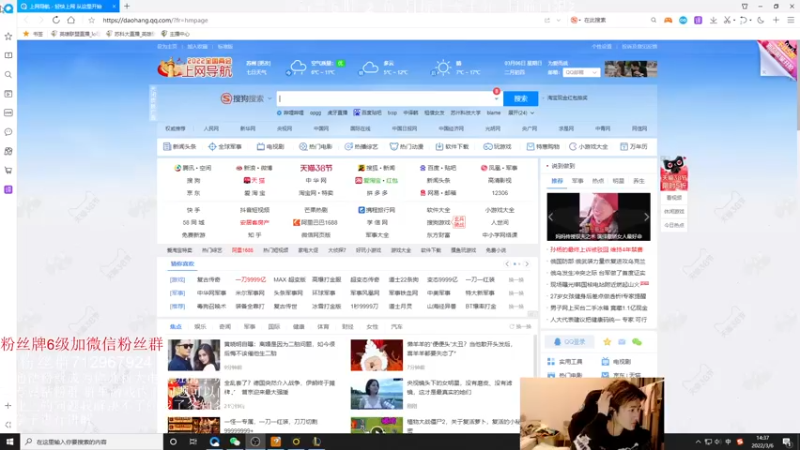Open the 阿里巴巴1688 link
Image resolution: width=800 pixels, height=450 pixels.
pyautogui.click(x=315, y=222)
